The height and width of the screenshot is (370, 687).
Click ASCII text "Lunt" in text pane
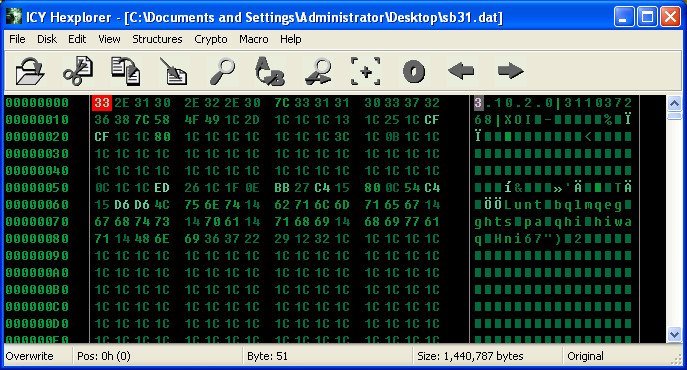[x=523, y=205]
